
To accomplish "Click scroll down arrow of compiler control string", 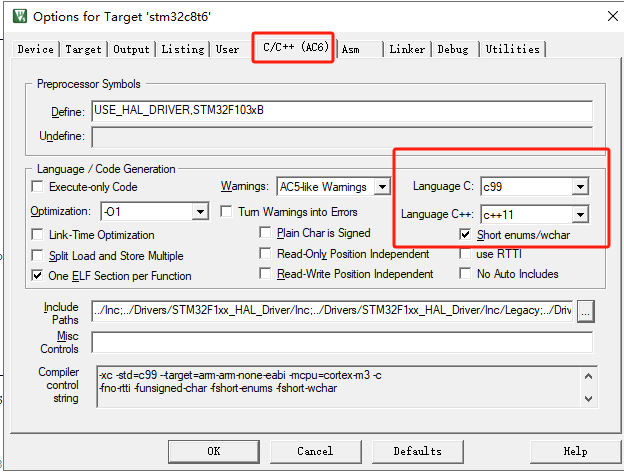I will 589,398.
